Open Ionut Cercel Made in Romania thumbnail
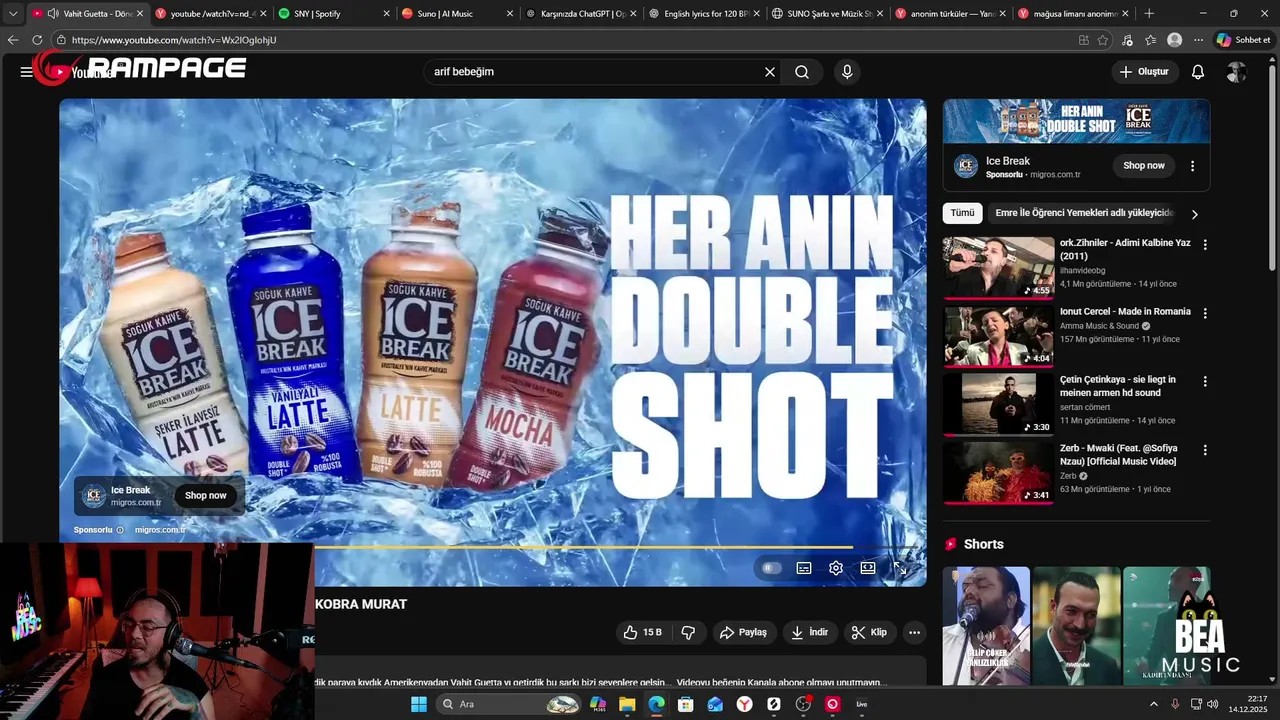This screenshot has height=720, width=1280. click(x=998, y=337)
